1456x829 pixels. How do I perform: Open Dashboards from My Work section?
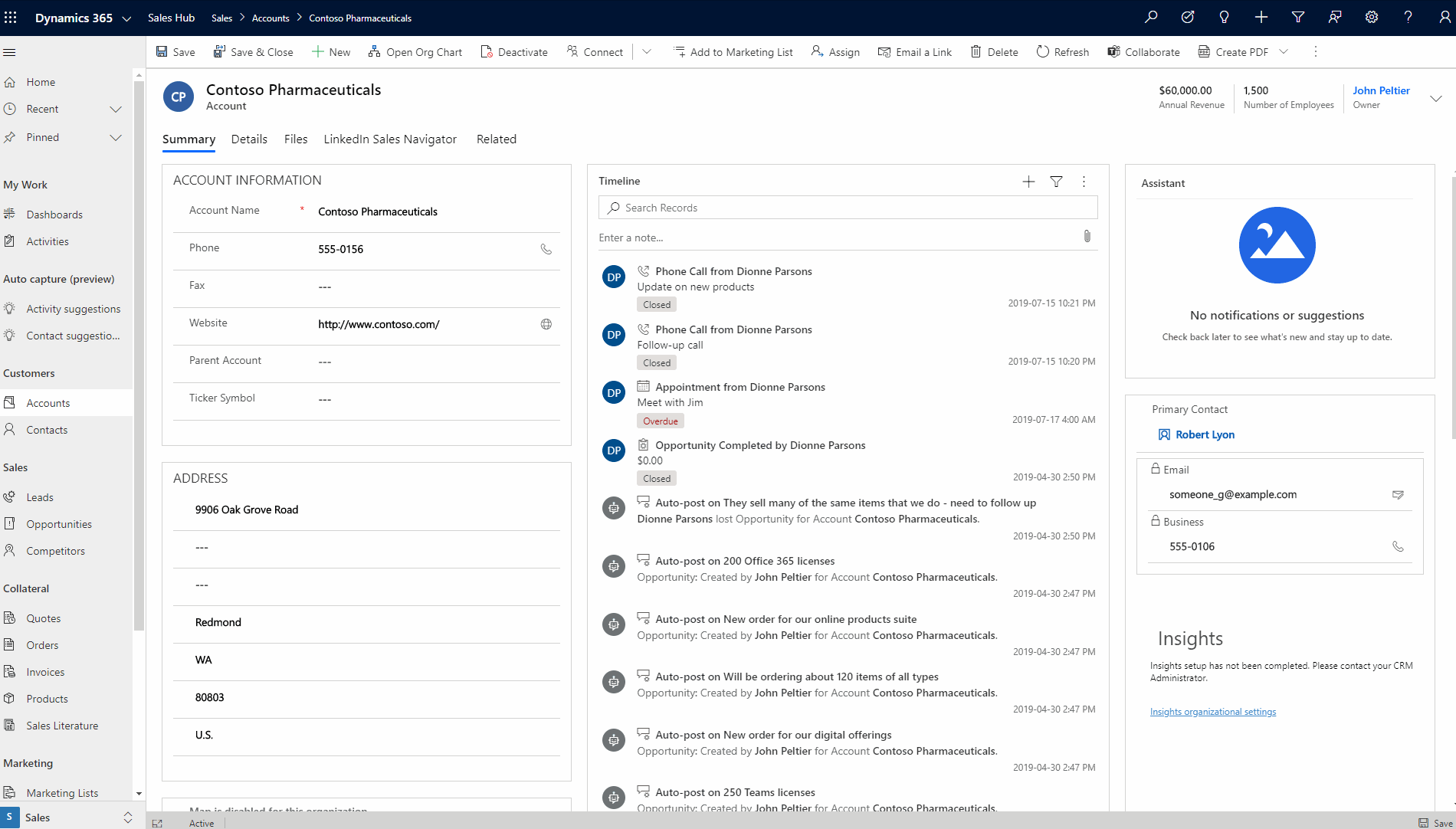54,214
